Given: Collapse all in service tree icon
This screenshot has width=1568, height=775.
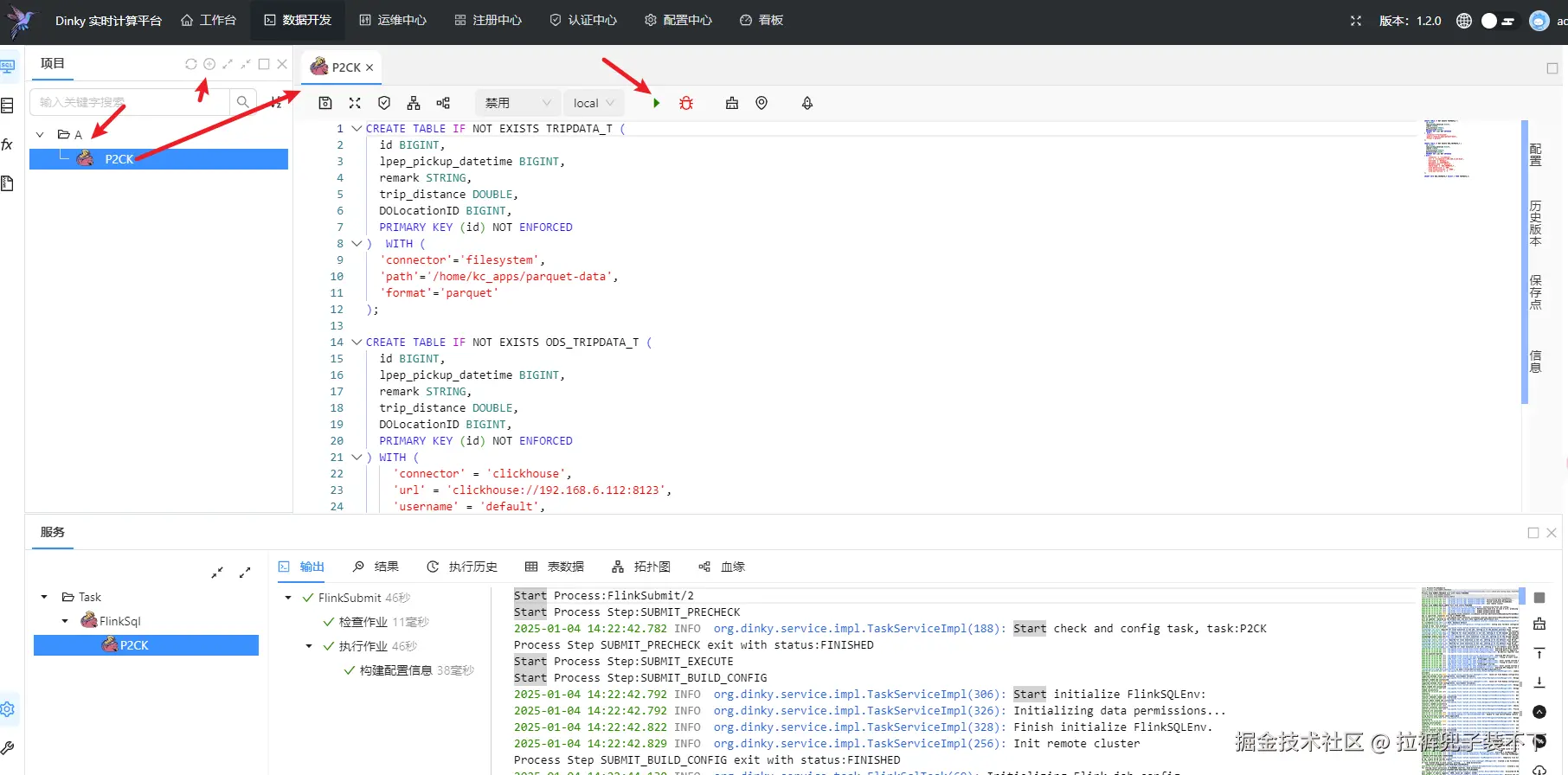Looking at the screenshot, I should [x=217, y=573].
